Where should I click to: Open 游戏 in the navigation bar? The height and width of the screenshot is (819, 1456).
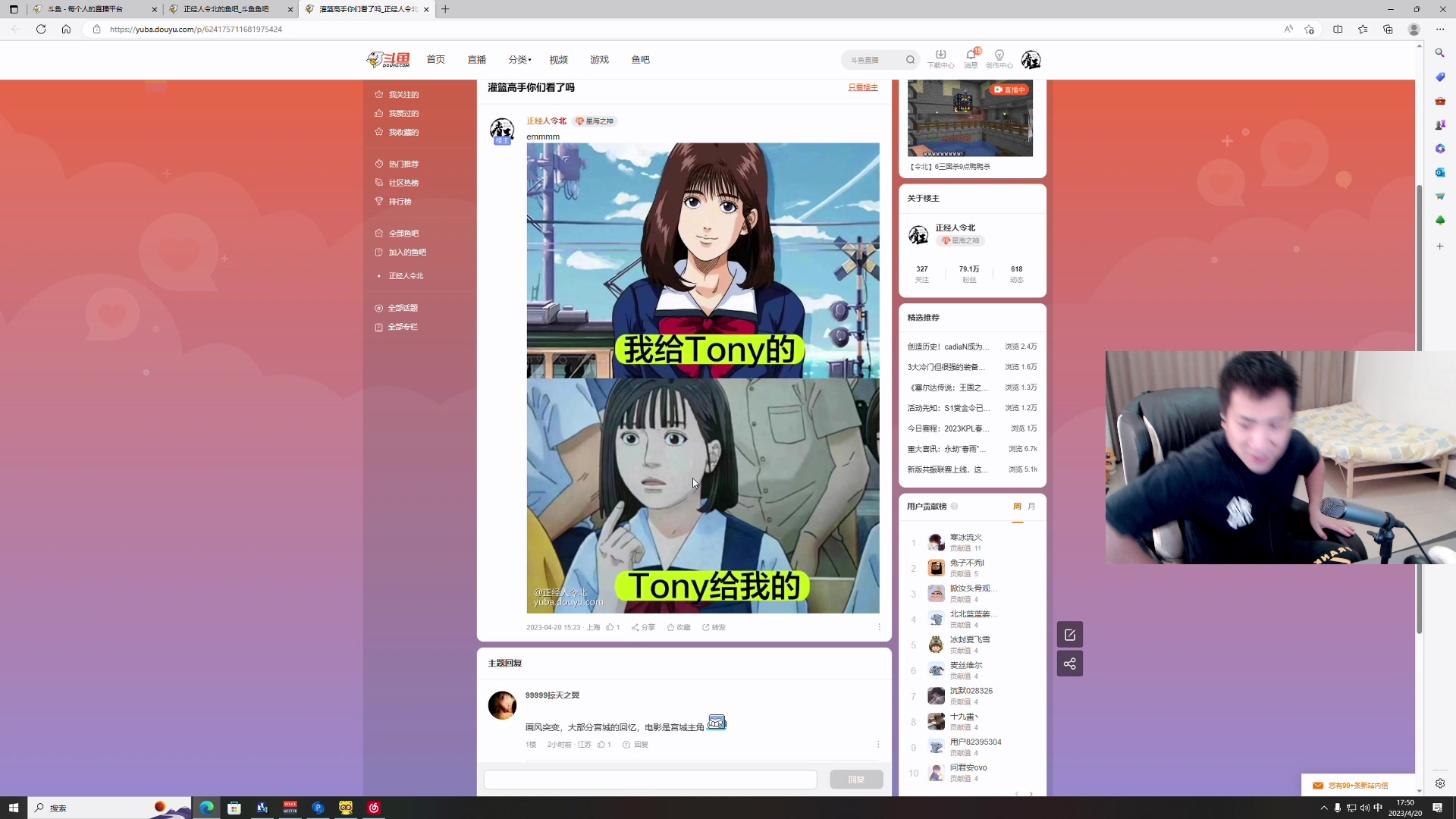(599, 59)
